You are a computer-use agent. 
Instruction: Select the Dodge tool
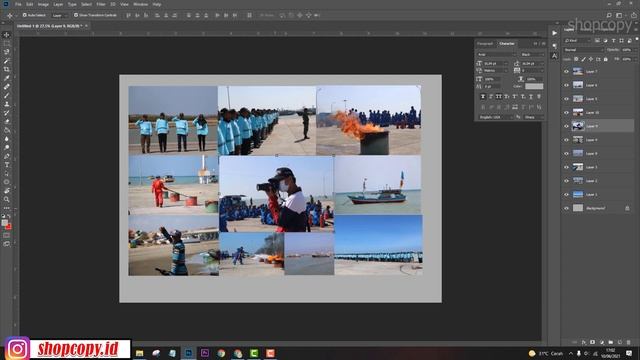coord(7,147)
